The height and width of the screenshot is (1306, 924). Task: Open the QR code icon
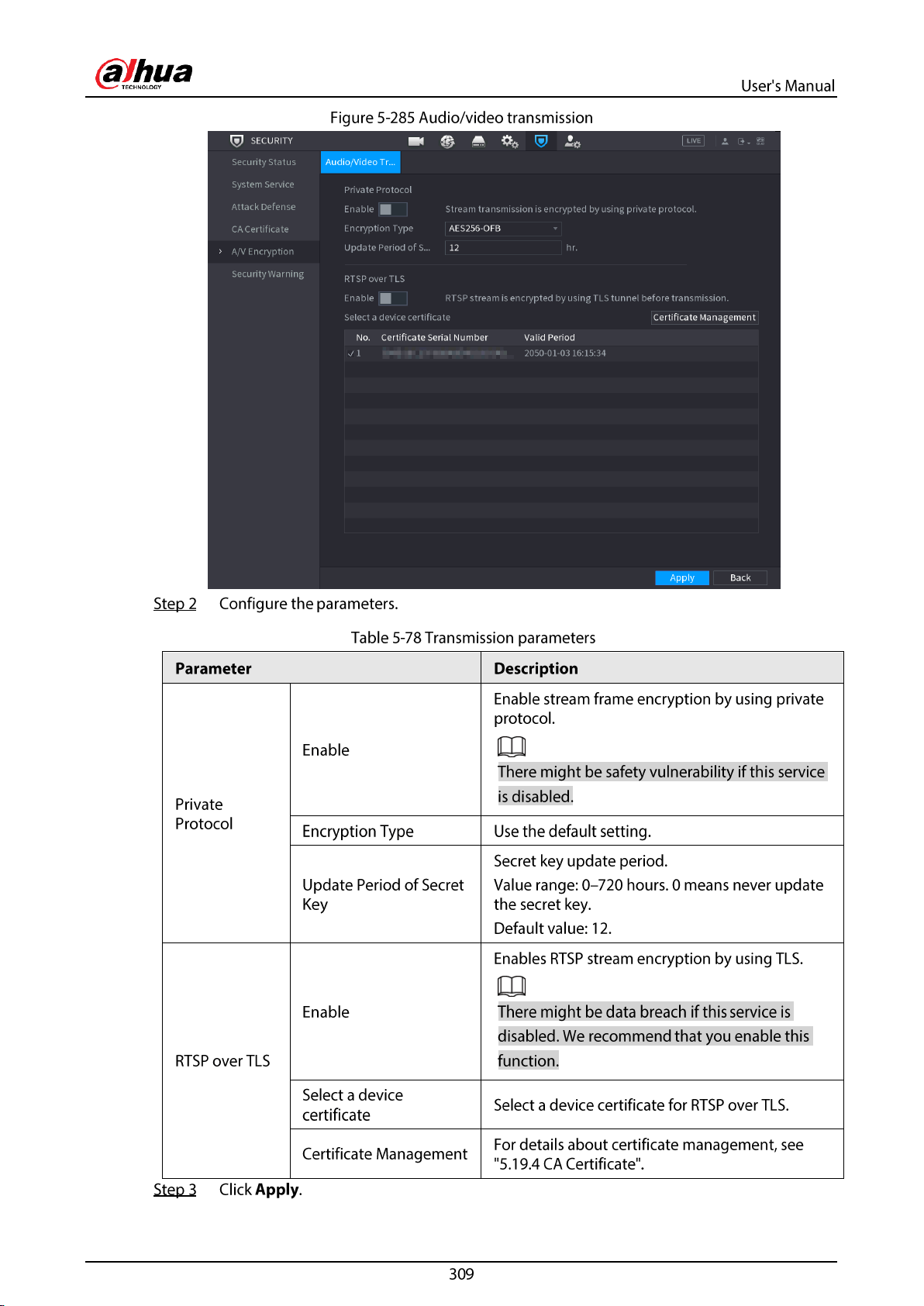pyautogui.click(x=760, y=141)
